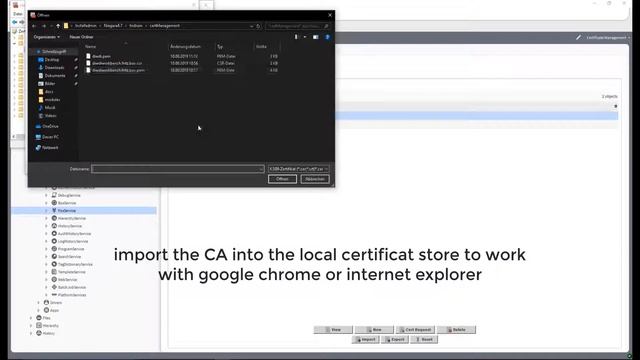Screen dimensions: 640x360
Task: Click the Cert Request button
Action: pos(415,329)
